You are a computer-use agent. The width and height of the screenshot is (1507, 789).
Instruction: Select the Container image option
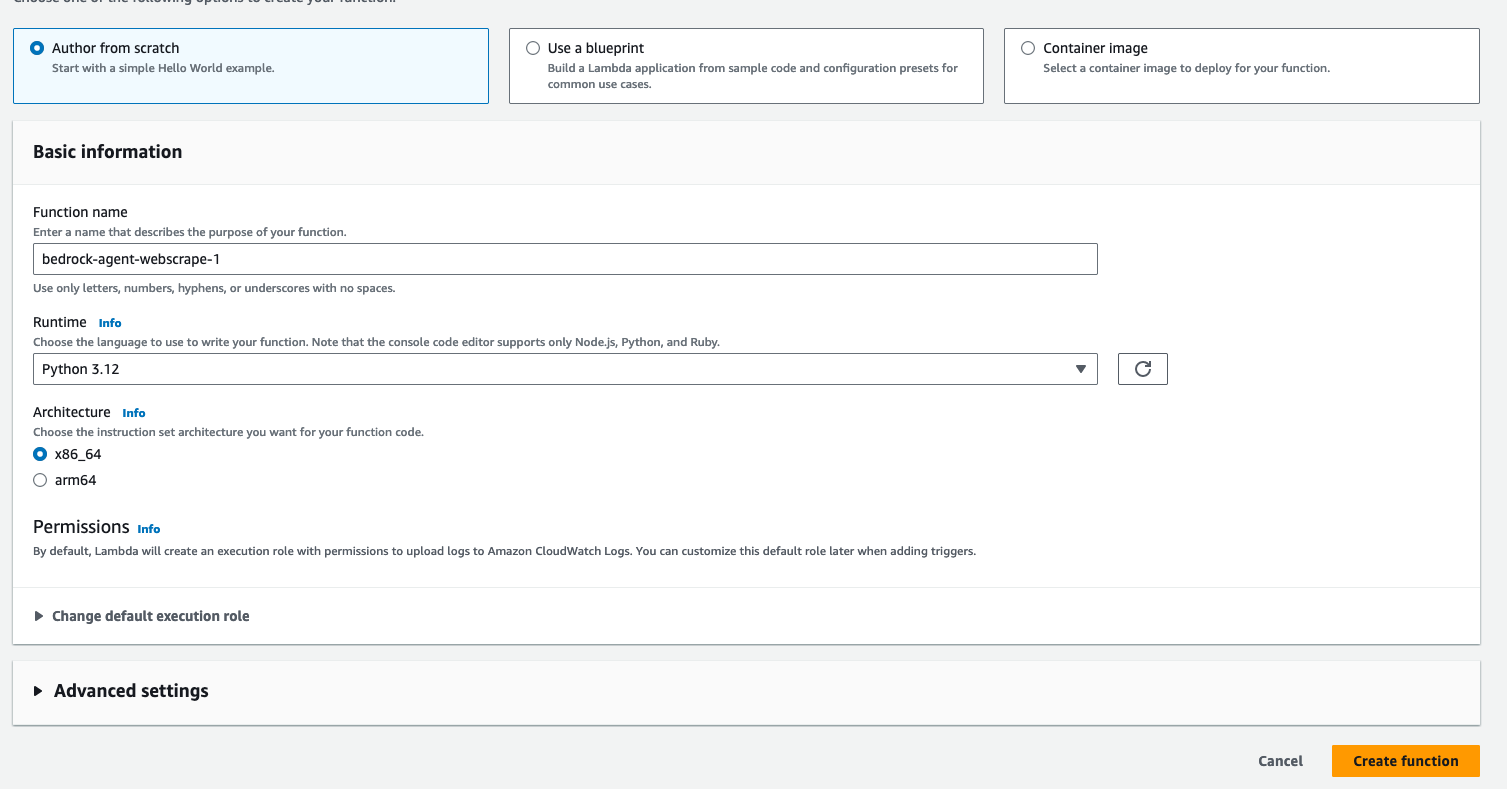tap(1028, 48)
